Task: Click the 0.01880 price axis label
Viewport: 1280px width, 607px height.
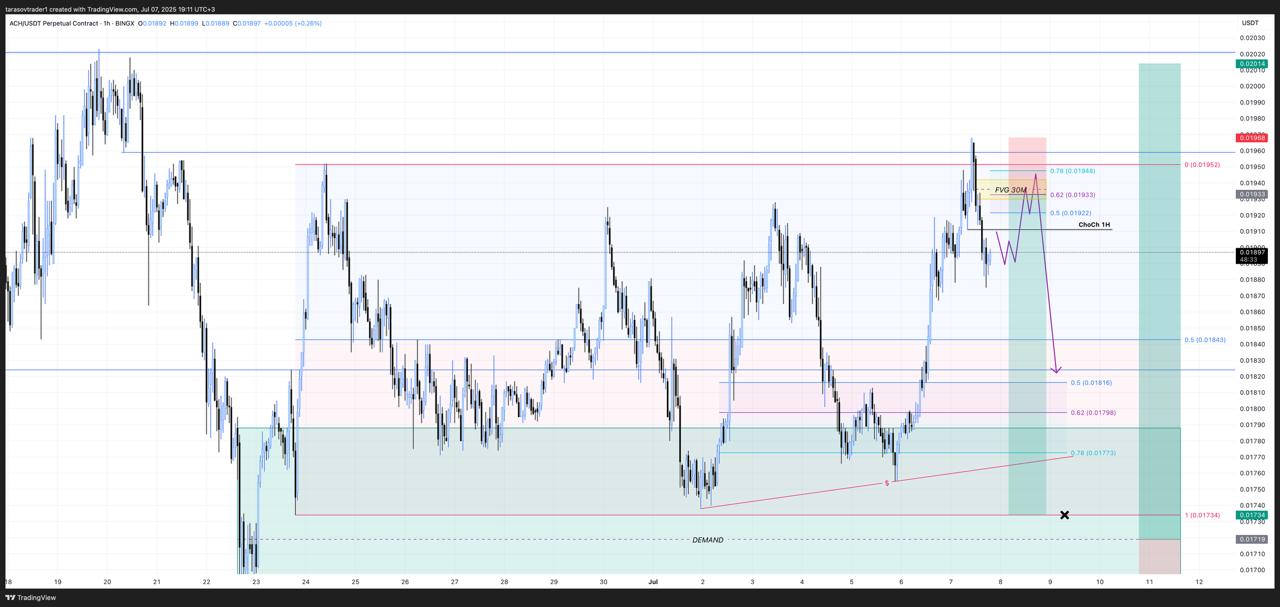Action: coord(1253,280)
